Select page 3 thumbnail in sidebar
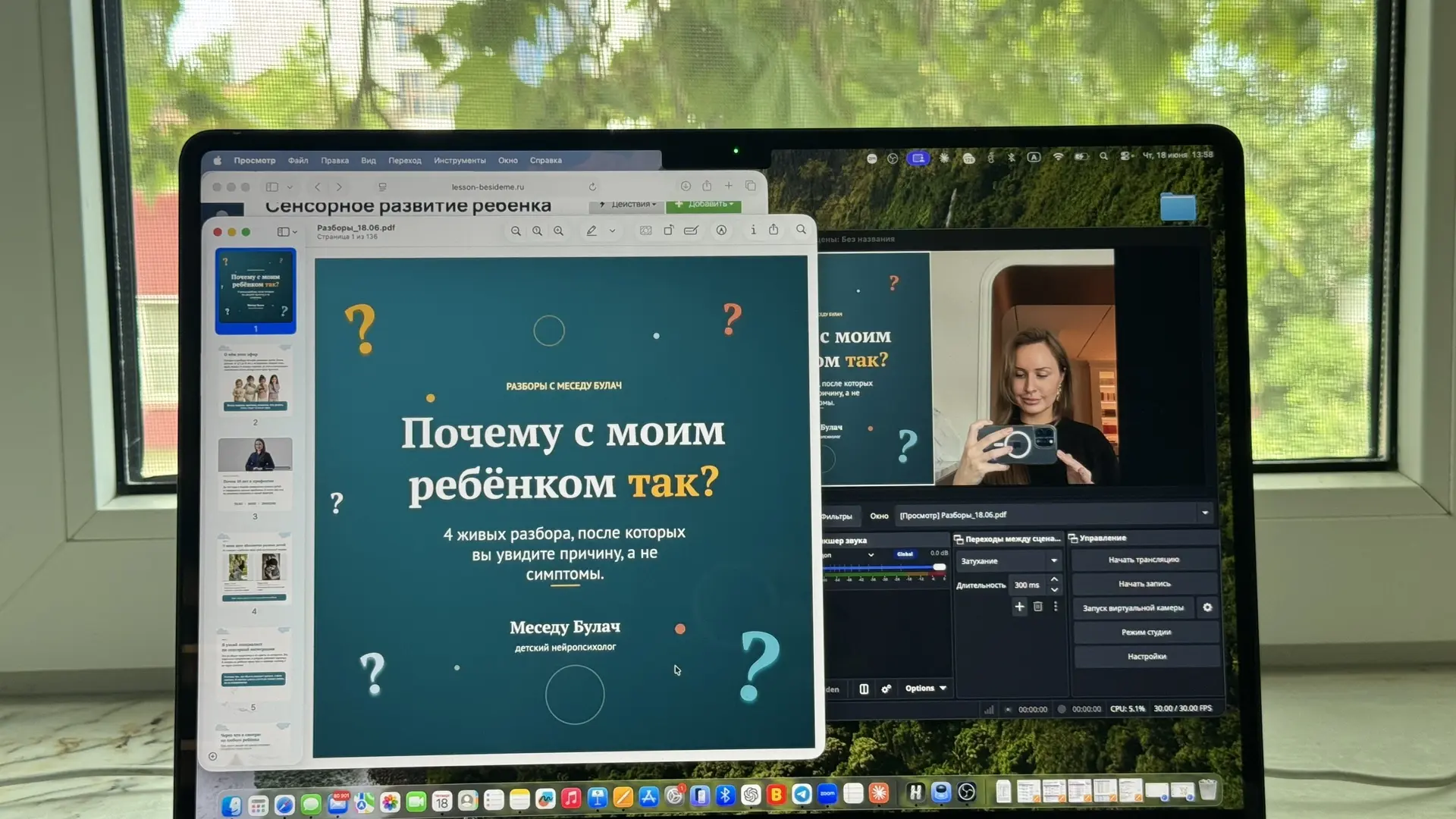Image resolution: width=1456 pixels, height=819 pixels. 255,474
